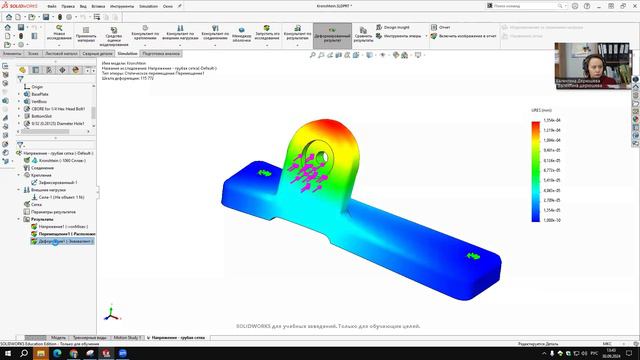Image resolution: width=640 pixels, height=360 pixels.
Task: Click the Report (Отчет) button
Action: click(440, 27)
